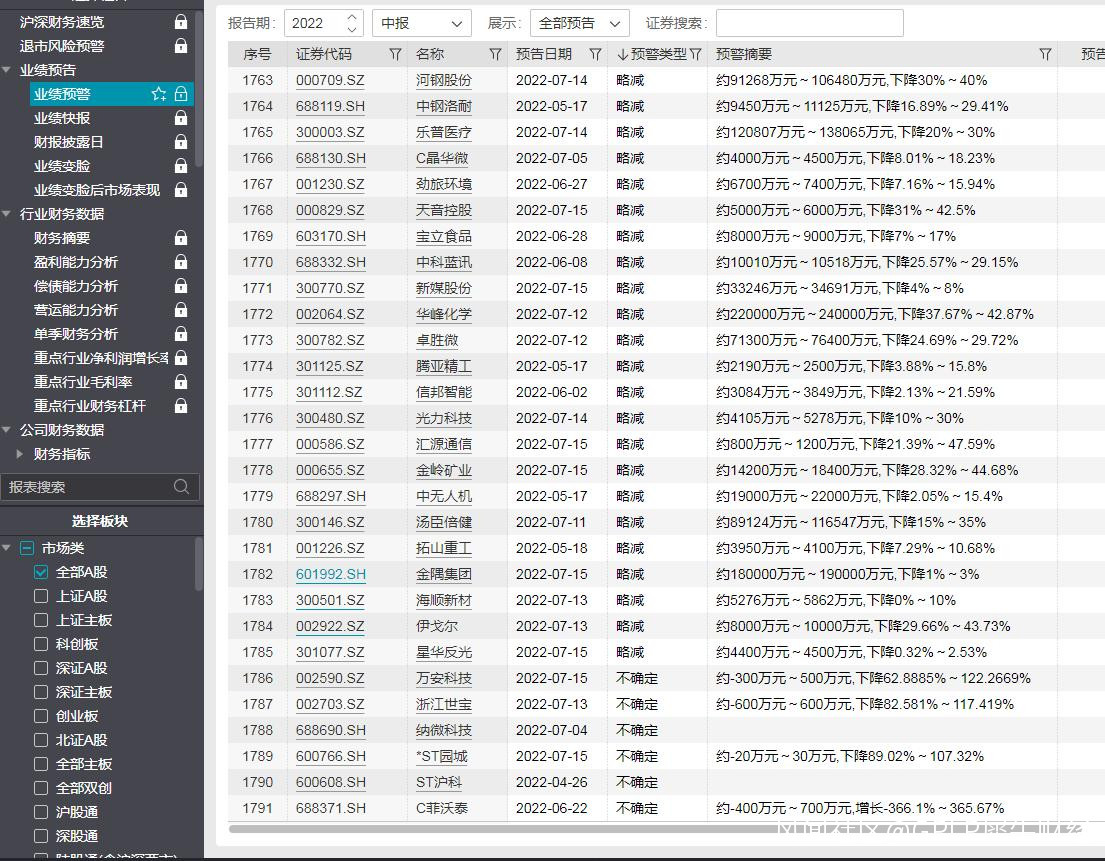Open stock code link 601992.SZ
This screenshot has height=861, width=1105.
330,574
